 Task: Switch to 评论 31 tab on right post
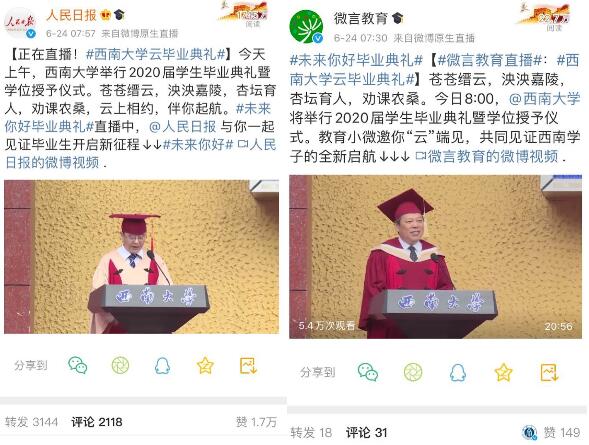pyautogui.click(x=367, y=432)
